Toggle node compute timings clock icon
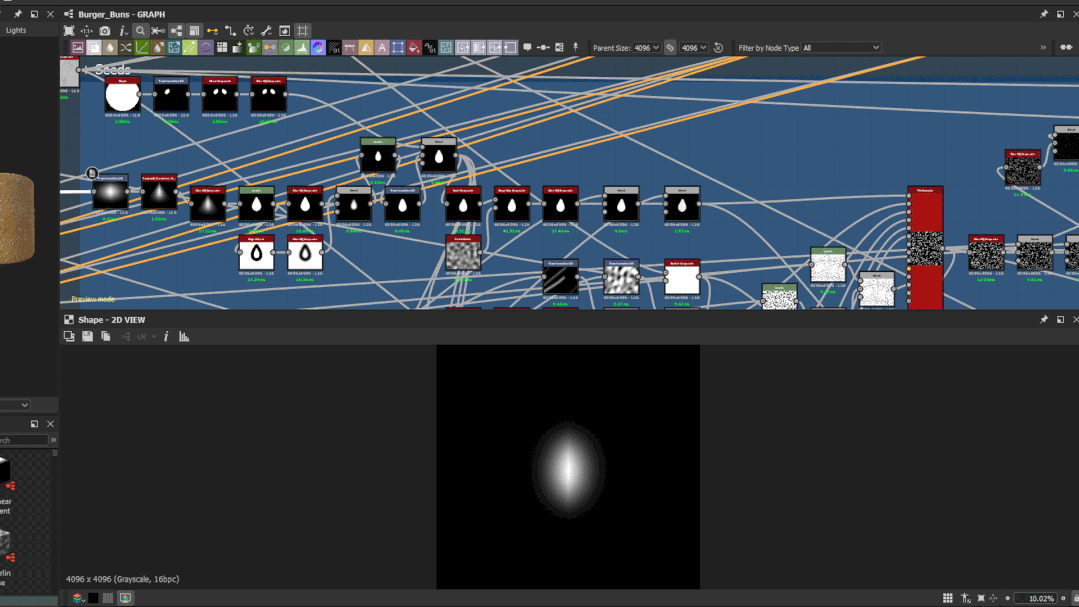 pyautogui.click(x=248, y=31)
